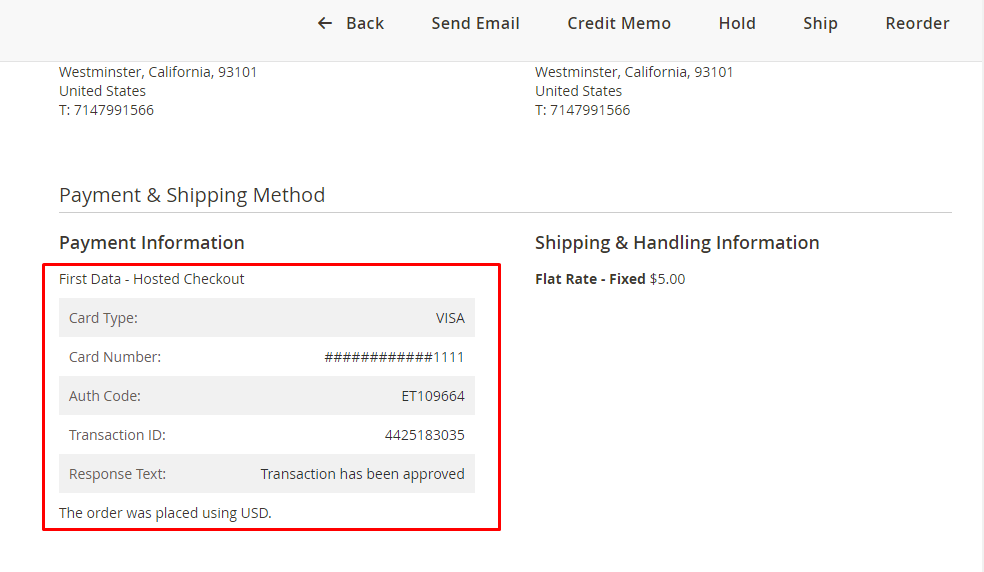
Task: Click the Payment & Shipping Method heading
Action: (x=192, y=195)
